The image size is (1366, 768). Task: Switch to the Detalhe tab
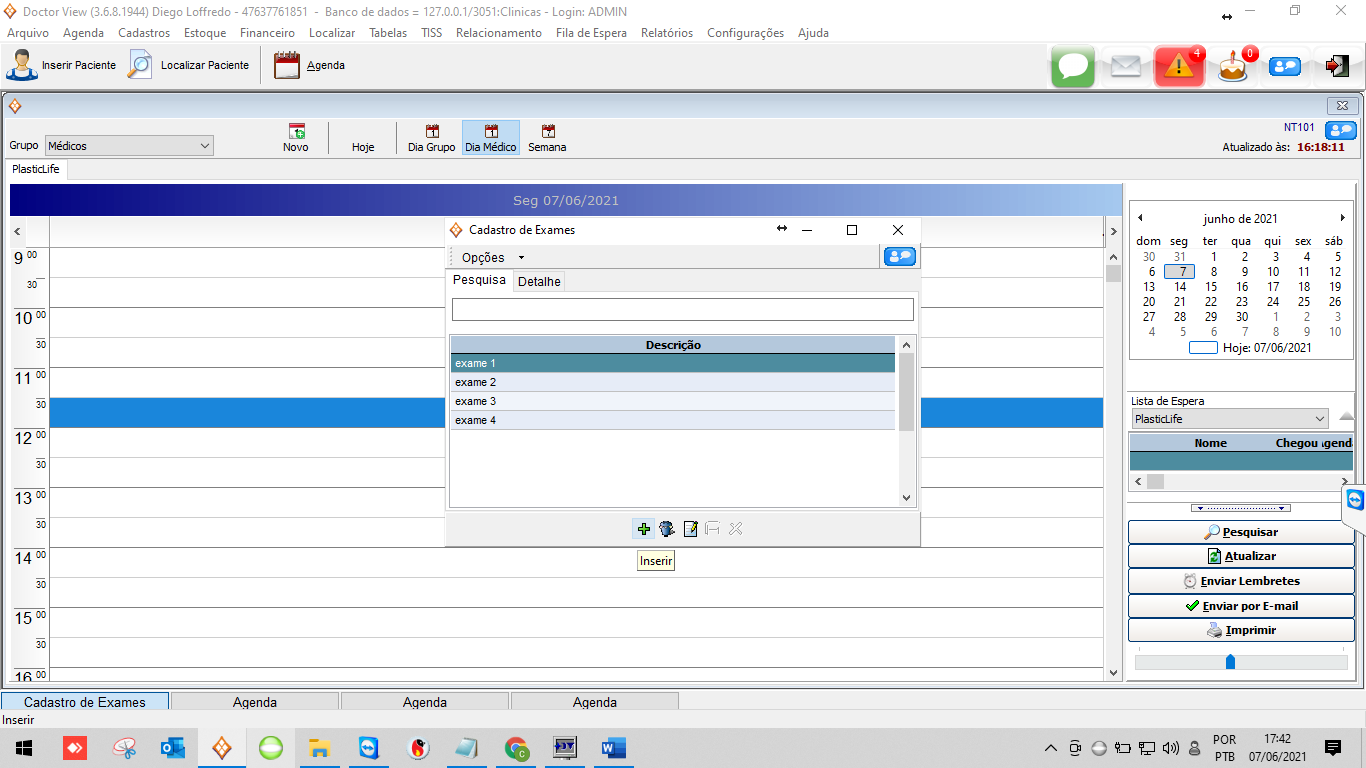(x=539, y=282)
